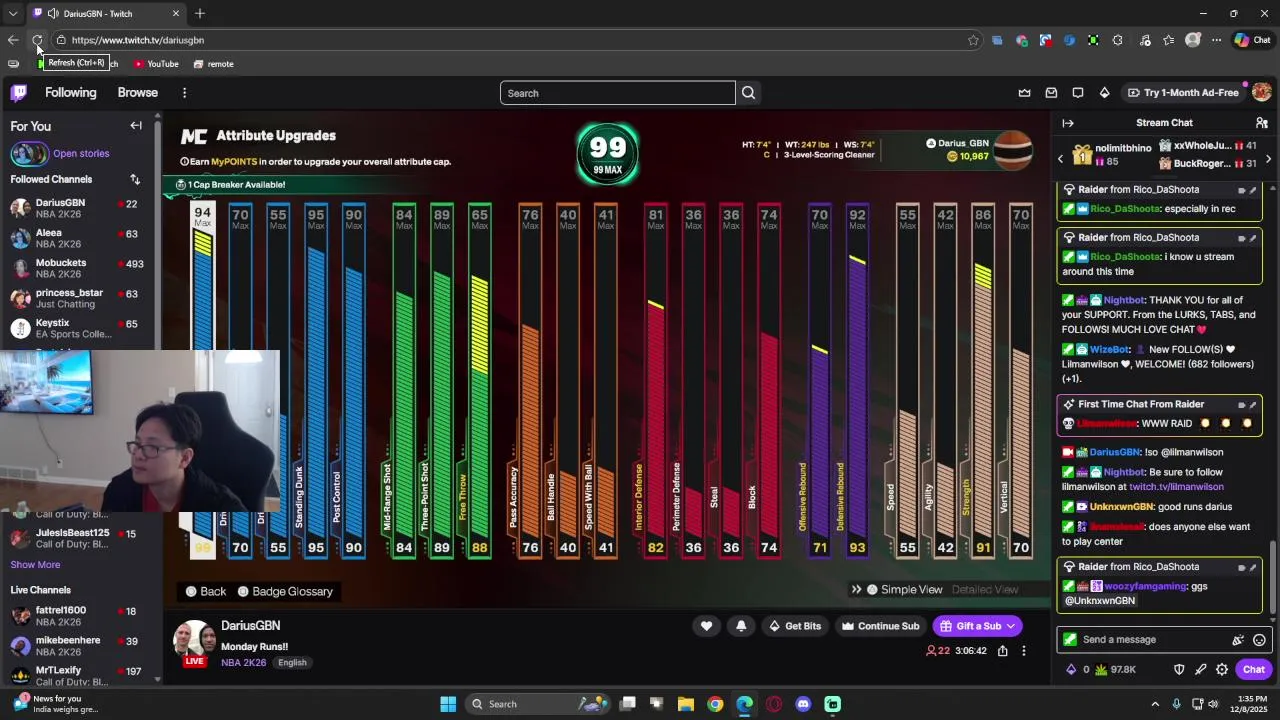
Task: Click the NBA 2K26 category link below stream
Action: click(243, 663)
